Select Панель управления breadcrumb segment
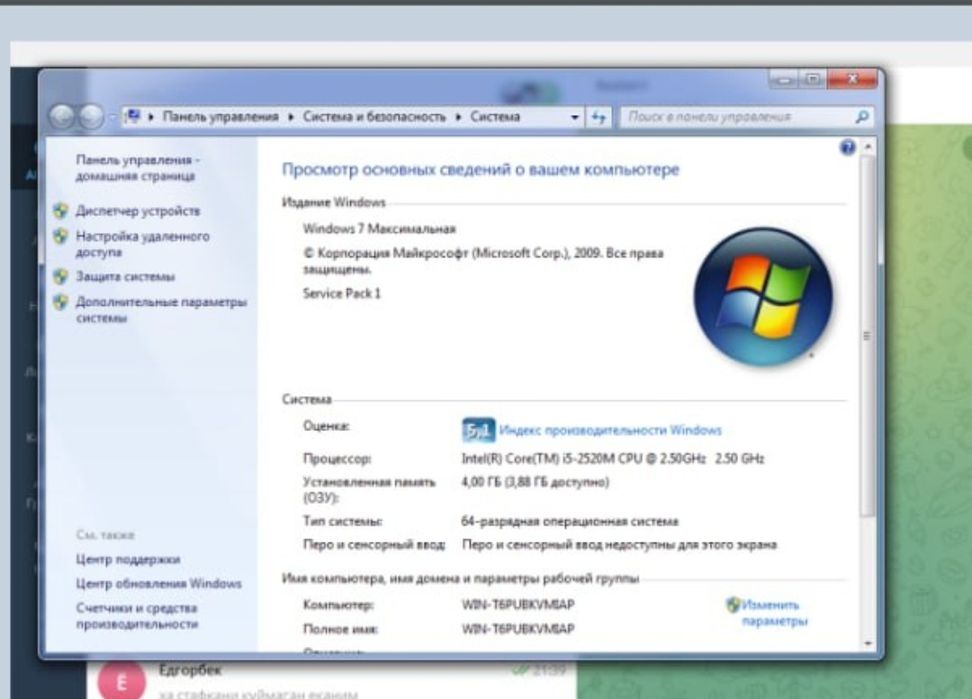 (x=220, y=116)
